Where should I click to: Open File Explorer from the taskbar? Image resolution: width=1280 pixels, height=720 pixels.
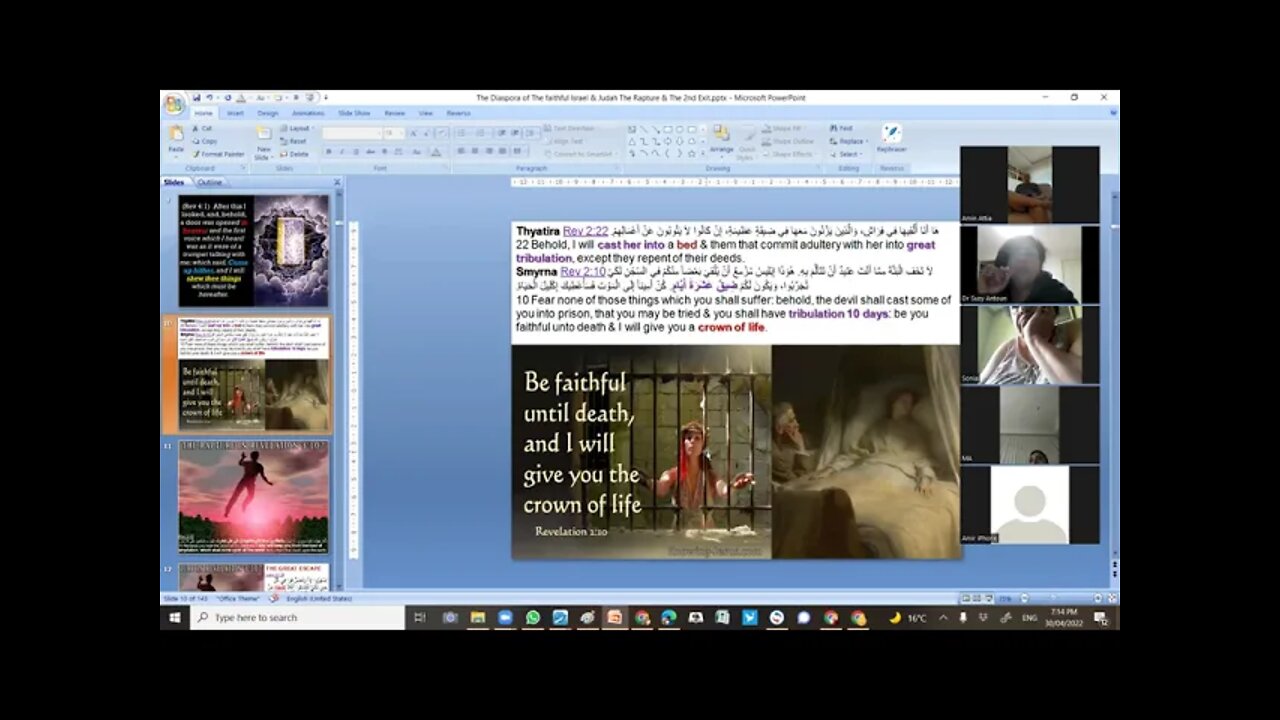coord(478,618)
